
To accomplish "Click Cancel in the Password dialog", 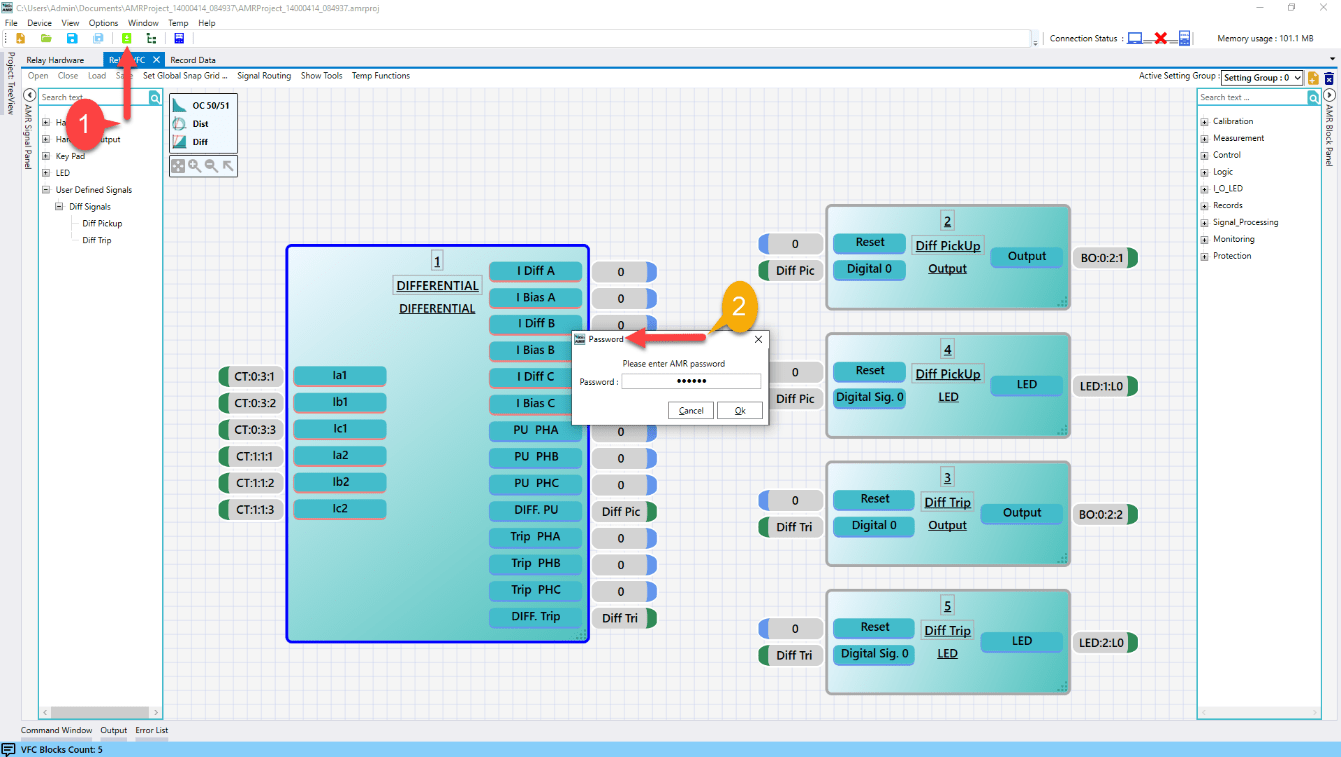I will click(691, 410).
